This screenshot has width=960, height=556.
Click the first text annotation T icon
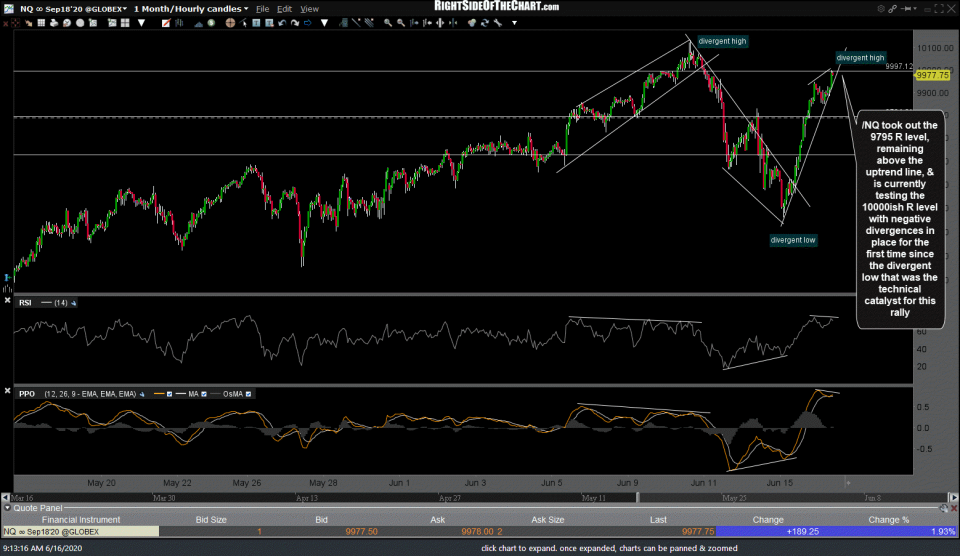click(256, 23)
